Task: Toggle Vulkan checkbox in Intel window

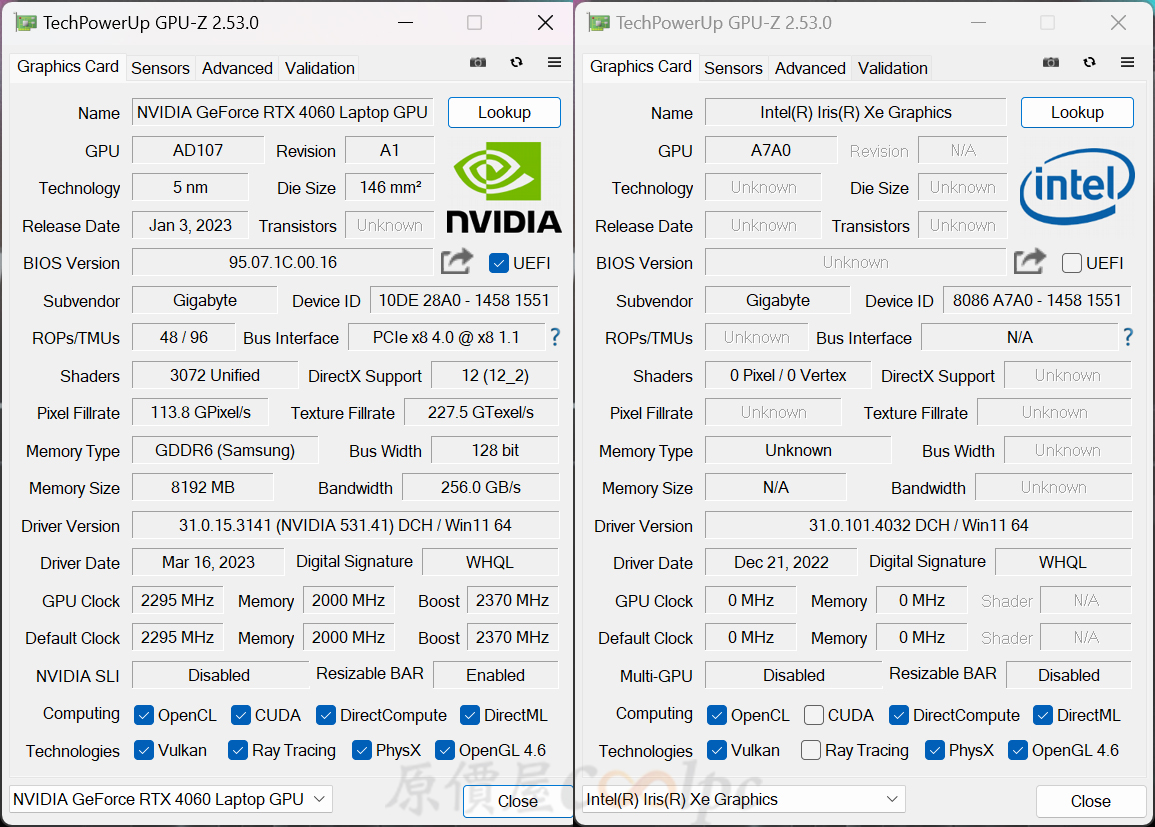Action: [717, 750]
